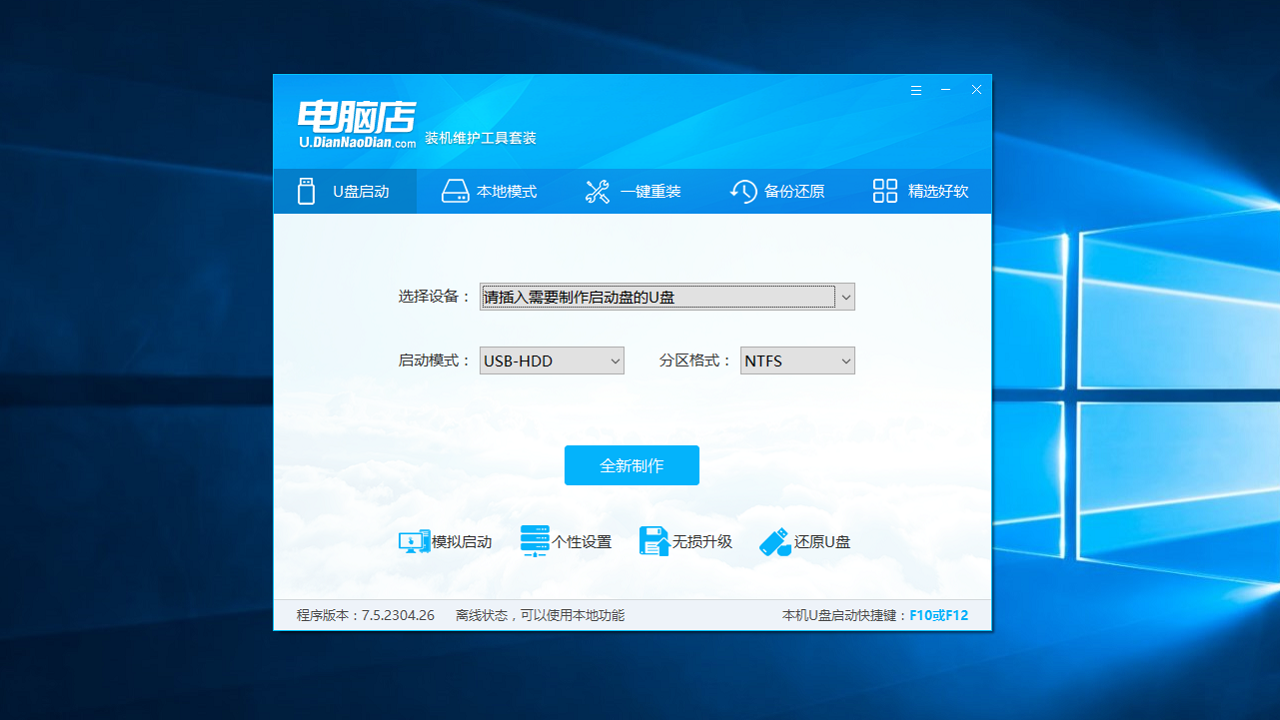Open the hamburger menu in title bar
Screen dimensions: 1280x720
915,89
